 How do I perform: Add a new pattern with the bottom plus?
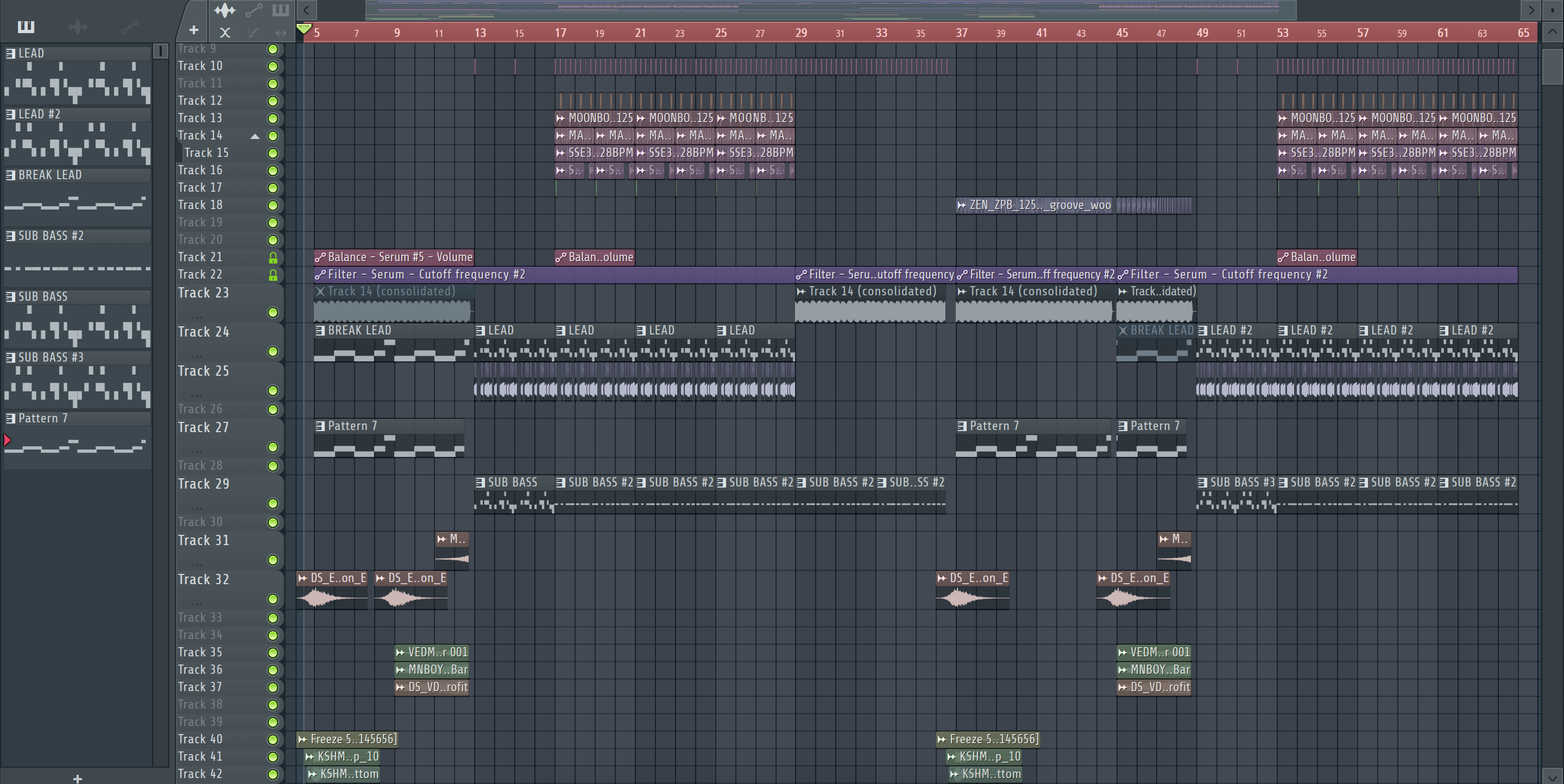click(77, 778)
